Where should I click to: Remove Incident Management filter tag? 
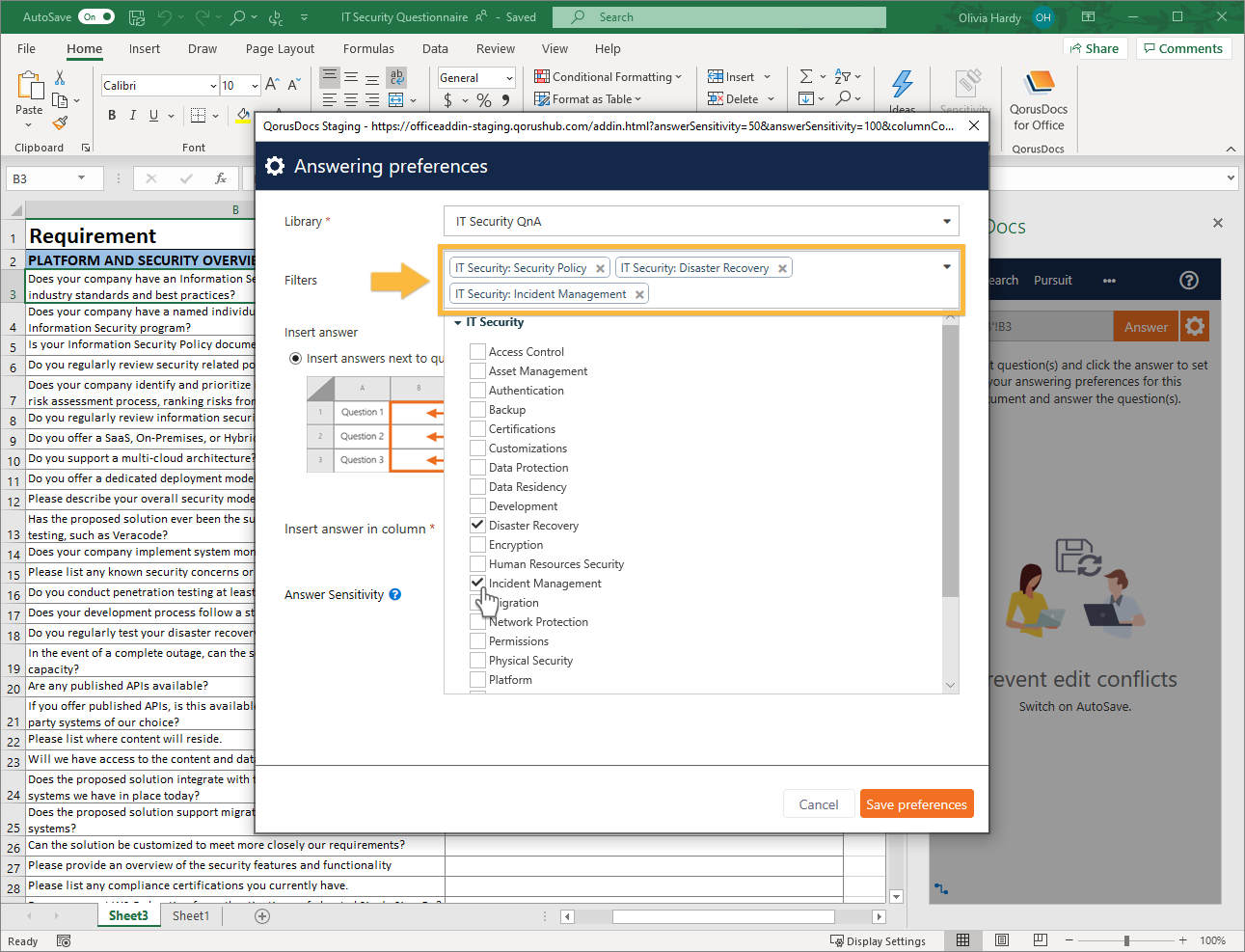click(639, 295)
